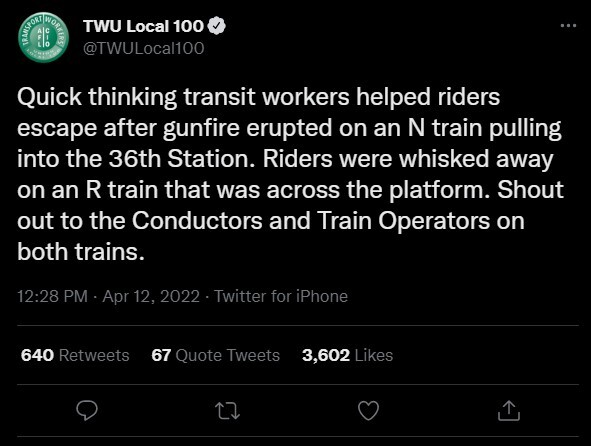Open the 67 Quote Tweets list
591x446 pixels.
[x=215, y=355]
